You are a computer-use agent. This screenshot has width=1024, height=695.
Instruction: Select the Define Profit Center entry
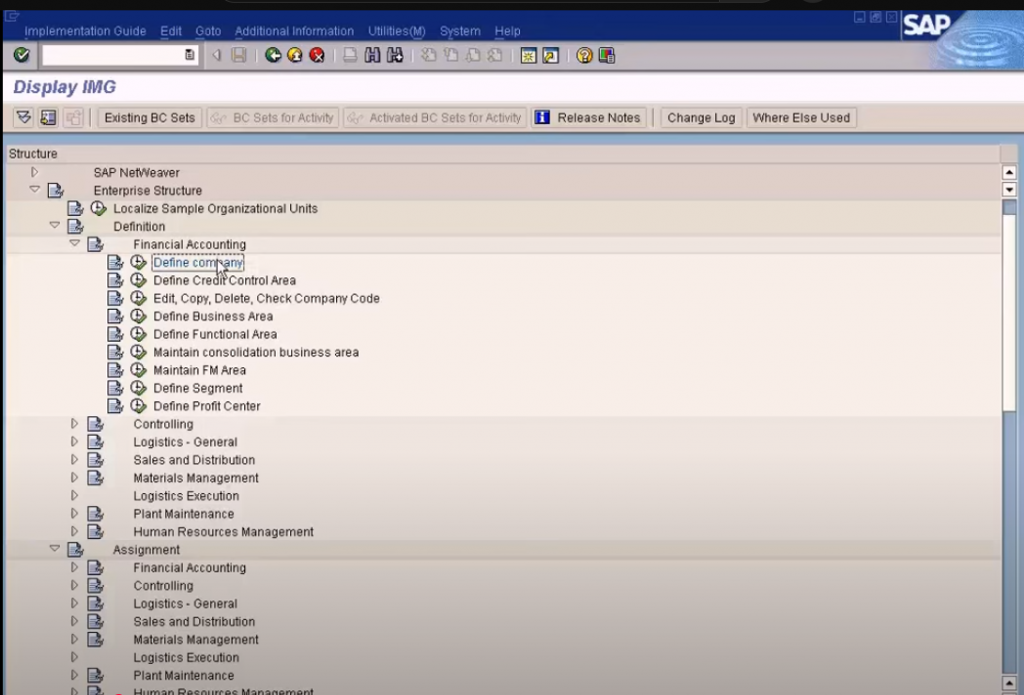coord(207,406)
